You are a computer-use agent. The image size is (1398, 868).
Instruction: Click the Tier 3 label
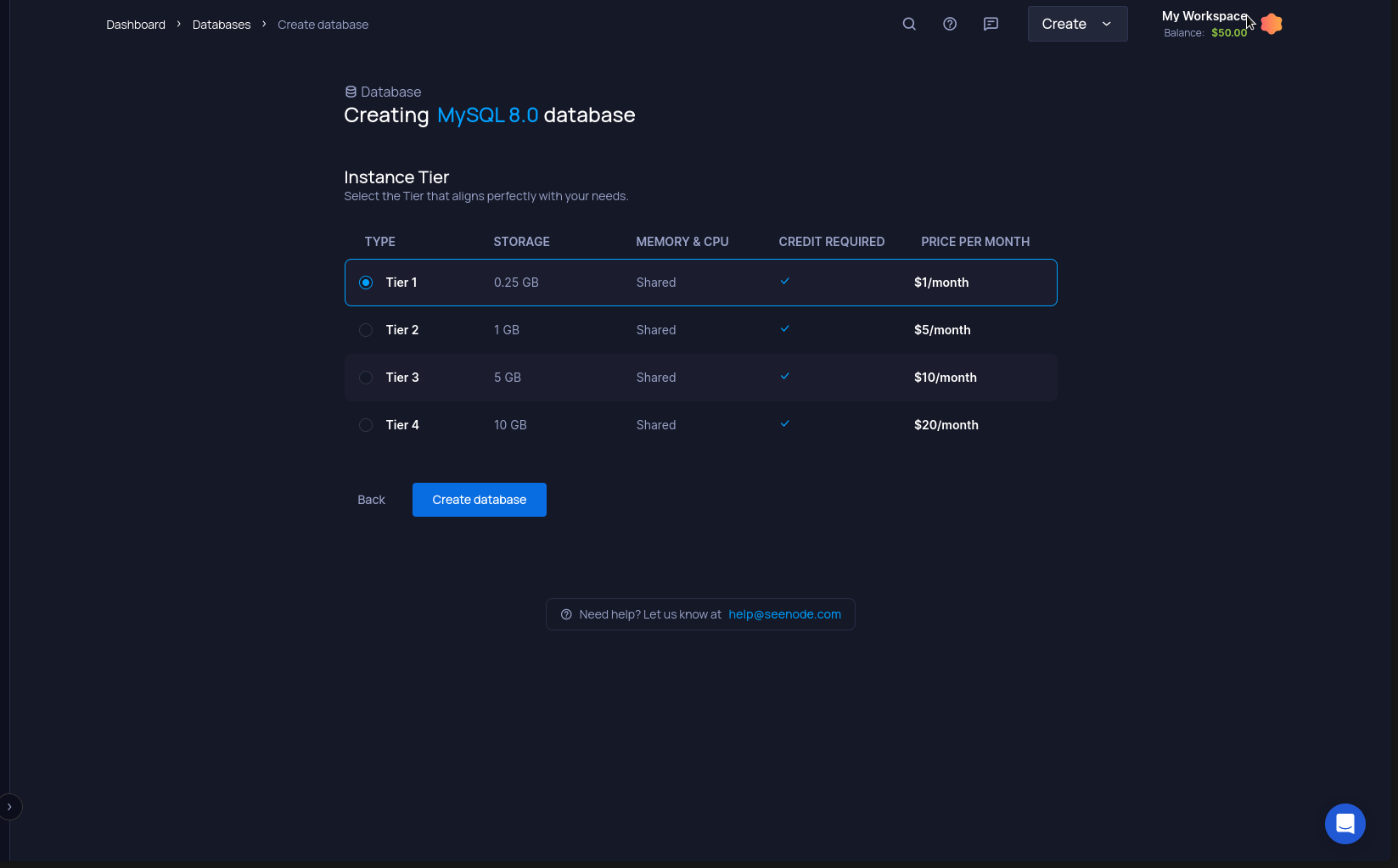[x=402, y=378]
